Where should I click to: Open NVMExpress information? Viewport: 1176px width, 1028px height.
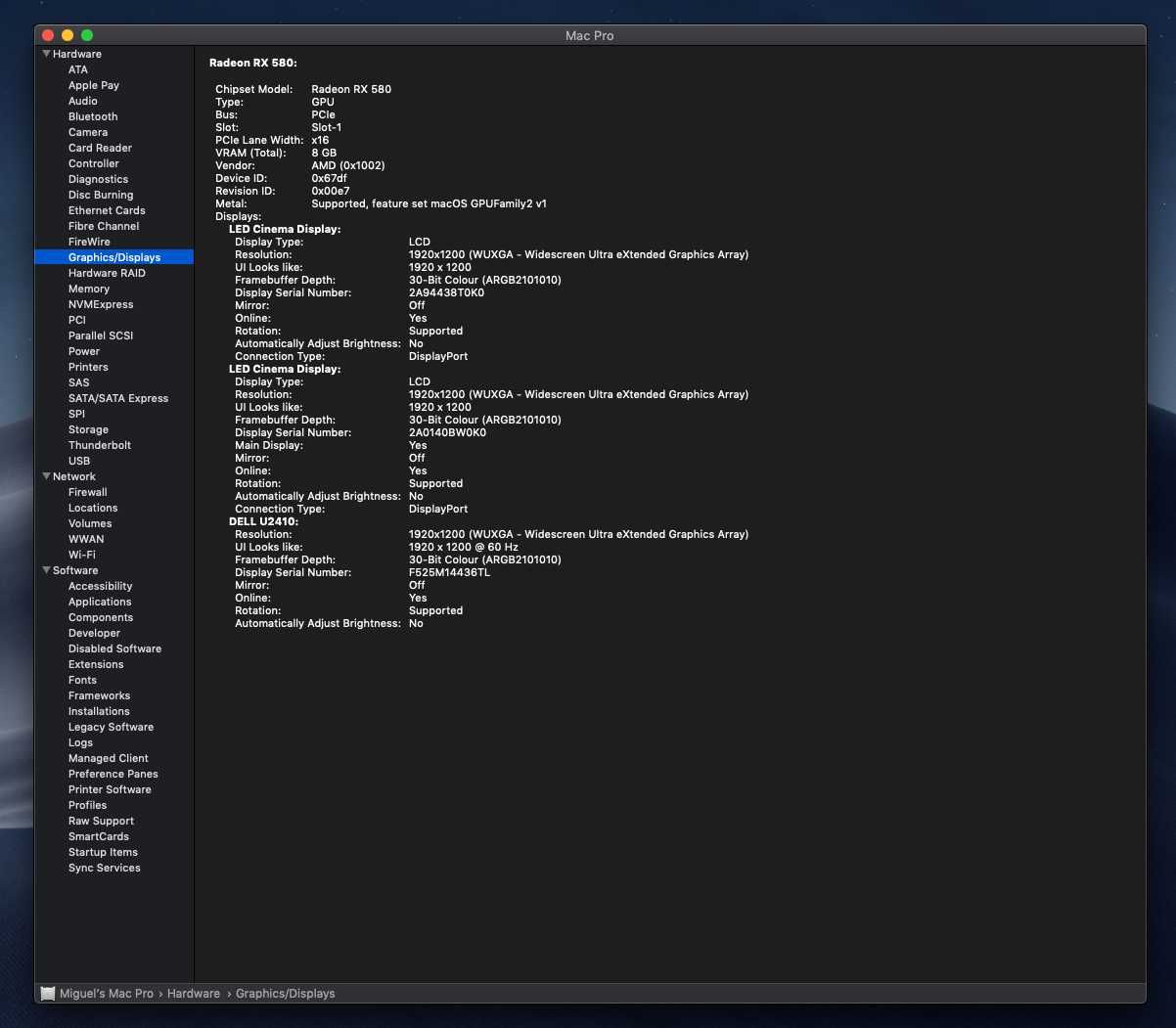[101, 304]
